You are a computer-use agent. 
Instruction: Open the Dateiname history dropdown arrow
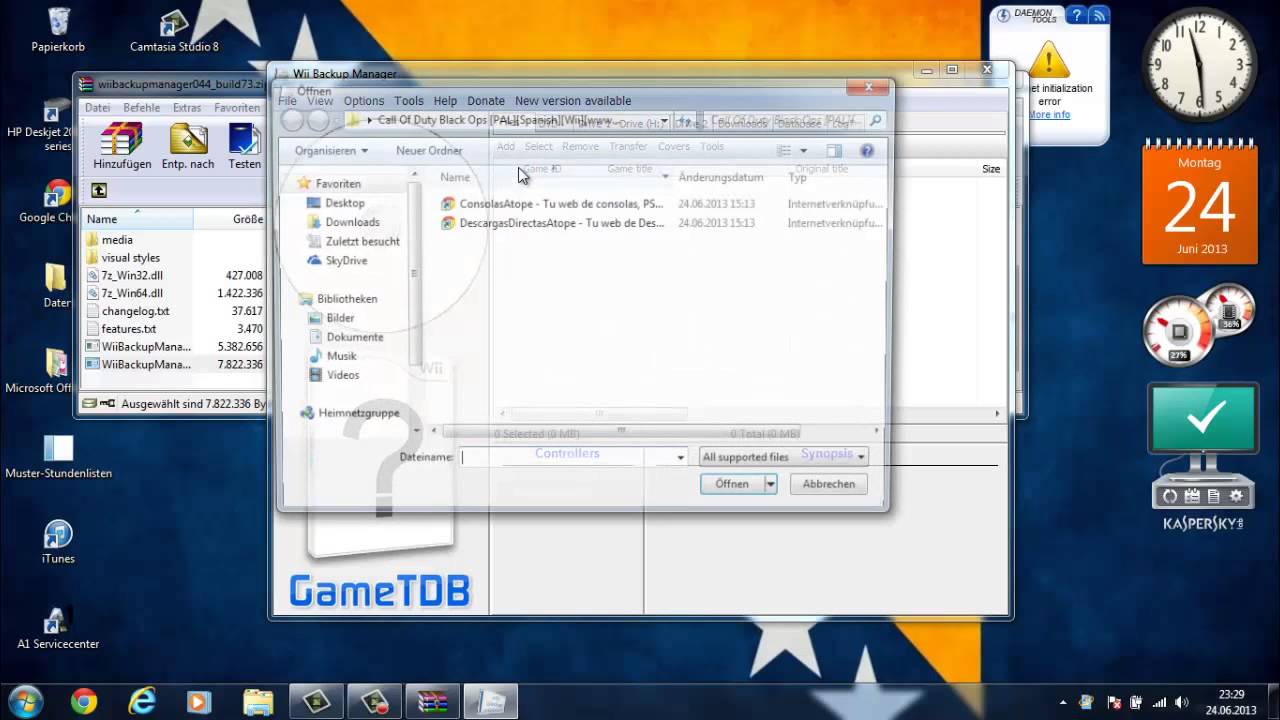[x=680, y=457]
